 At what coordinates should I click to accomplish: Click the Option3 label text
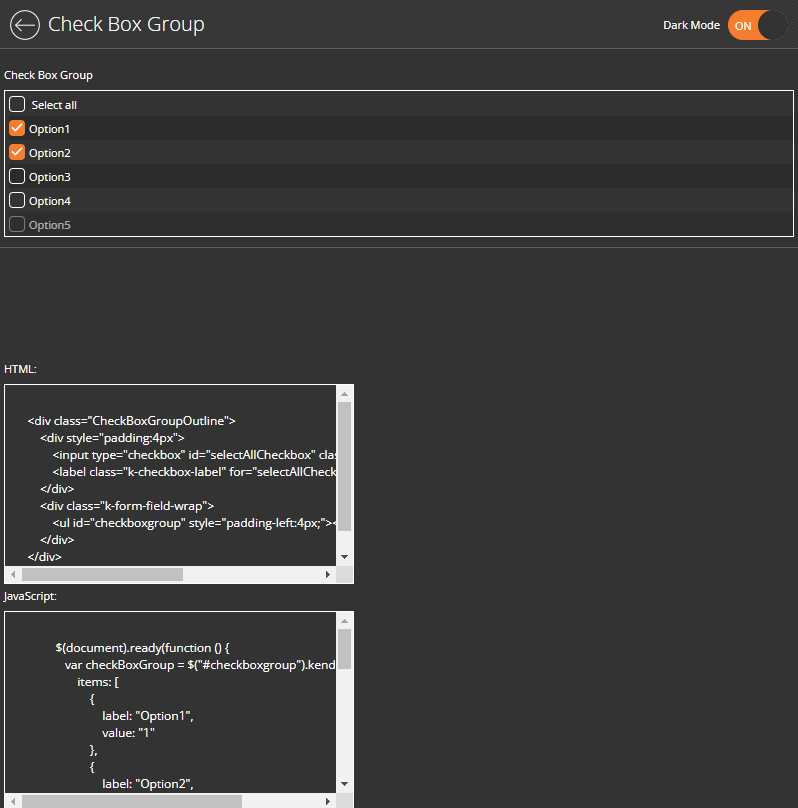49,177
